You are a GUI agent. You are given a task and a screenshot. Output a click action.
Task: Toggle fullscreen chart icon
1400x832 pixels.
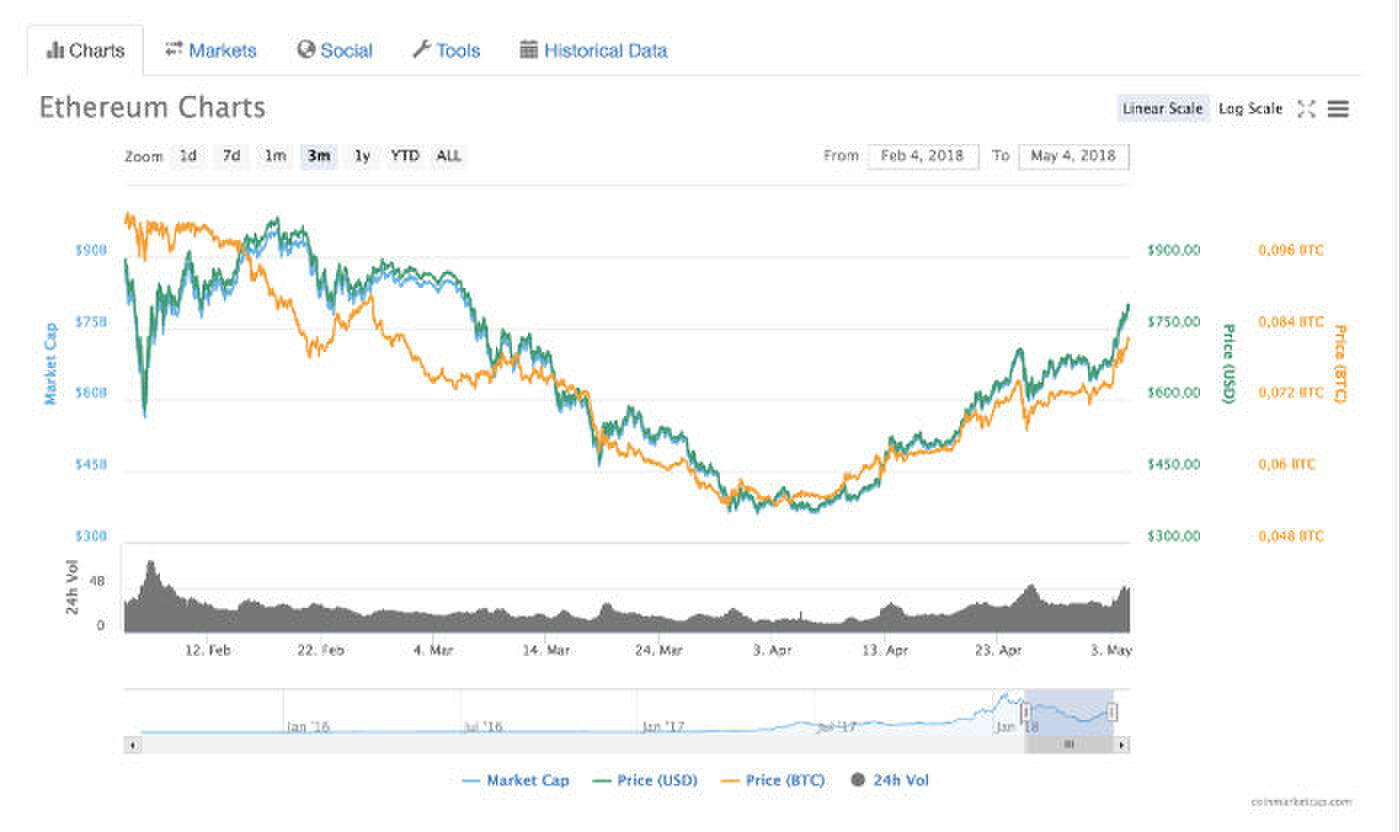[x=1306, y=109]
